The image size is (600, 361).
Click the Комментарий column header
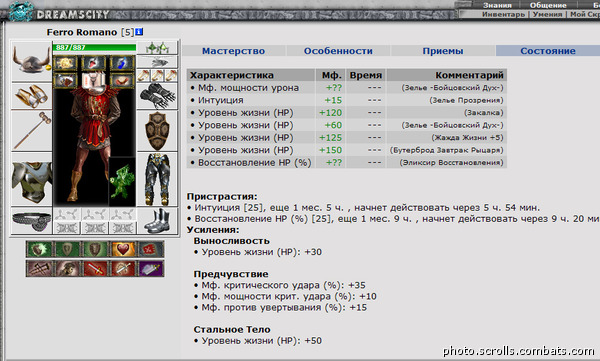pos(447,75)
